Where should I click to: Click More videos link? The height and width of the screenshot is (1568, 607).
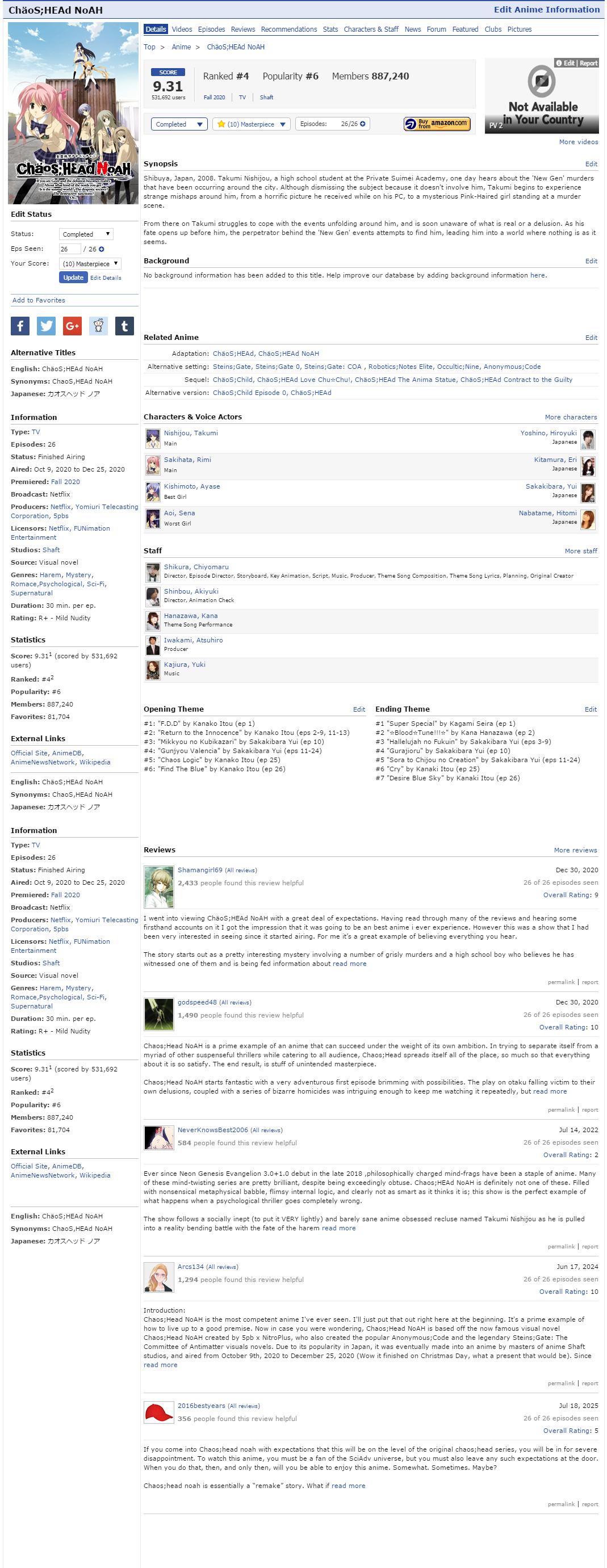tap(579, 142)
